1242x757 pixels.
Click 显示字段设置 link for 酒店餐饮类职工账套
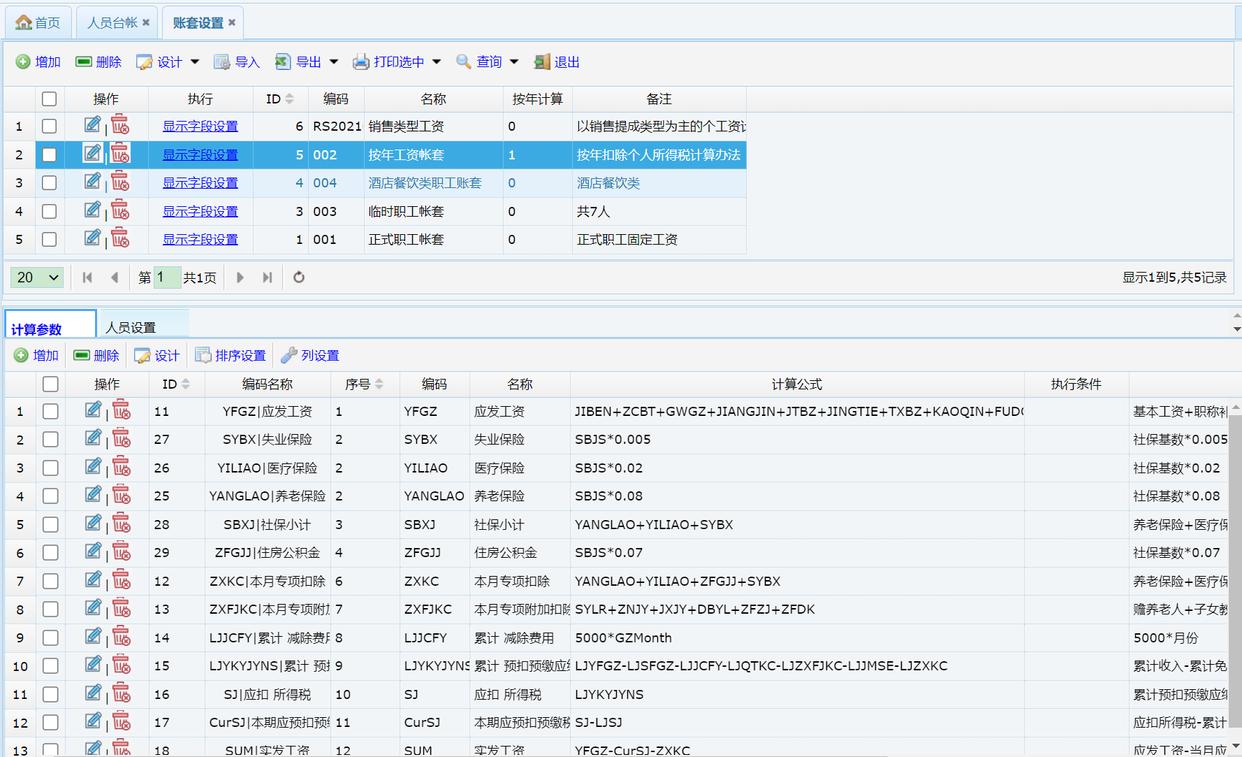[x=200, y=183]
